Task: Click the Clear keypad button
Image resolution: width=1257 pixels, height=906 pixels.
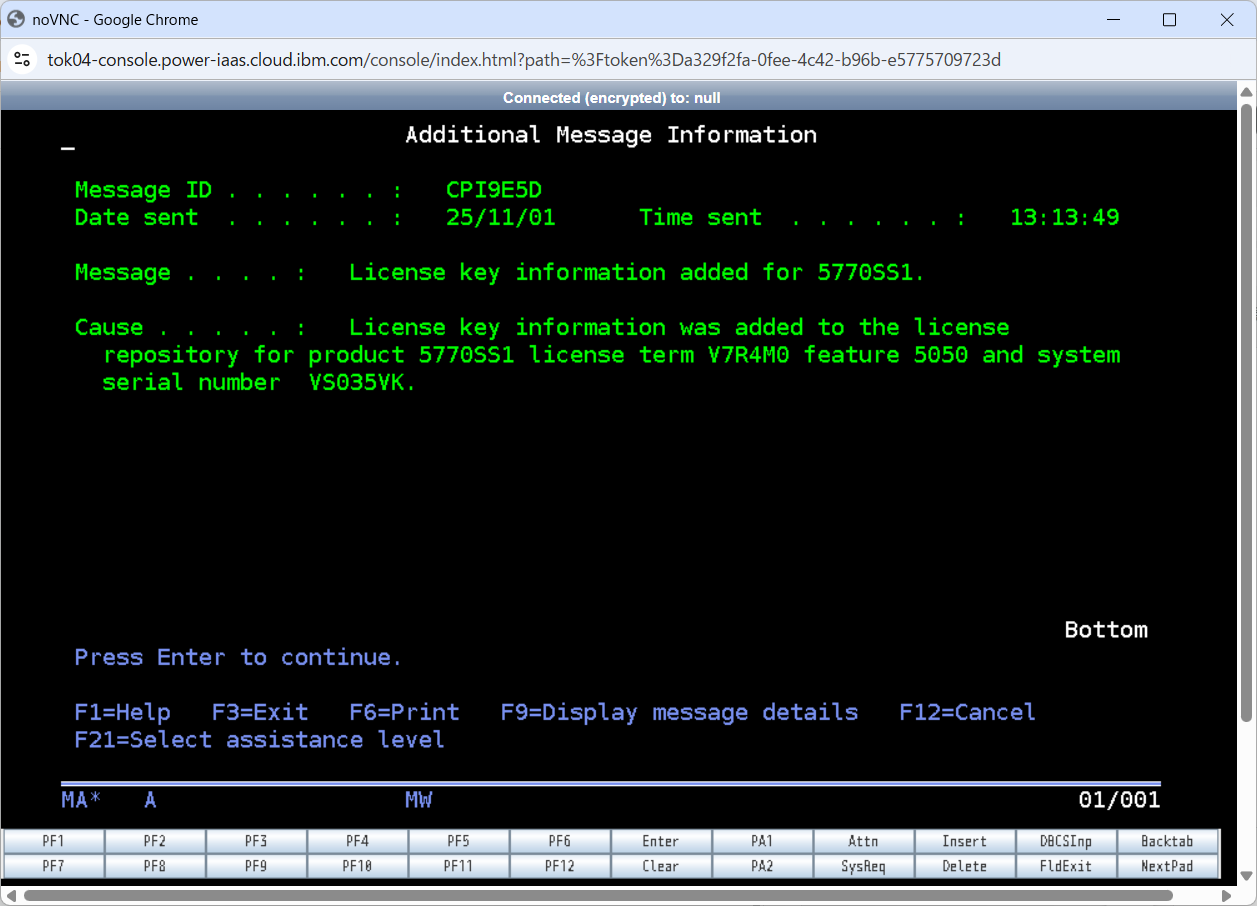Action: pyautogui.click(x=661, y=866)
